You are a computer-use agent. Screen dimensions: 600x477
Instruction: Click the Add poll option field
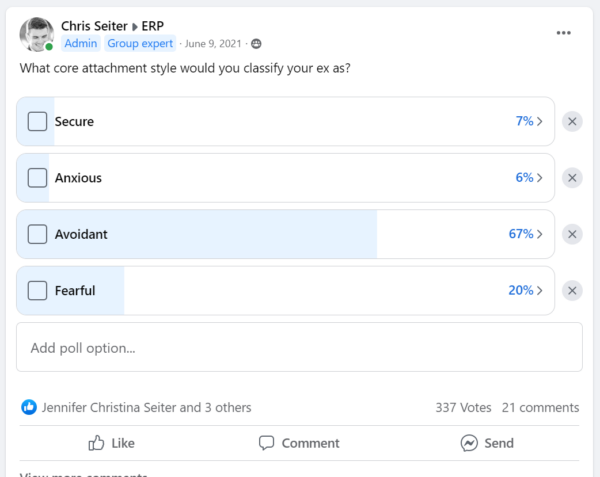pos(299,347)
